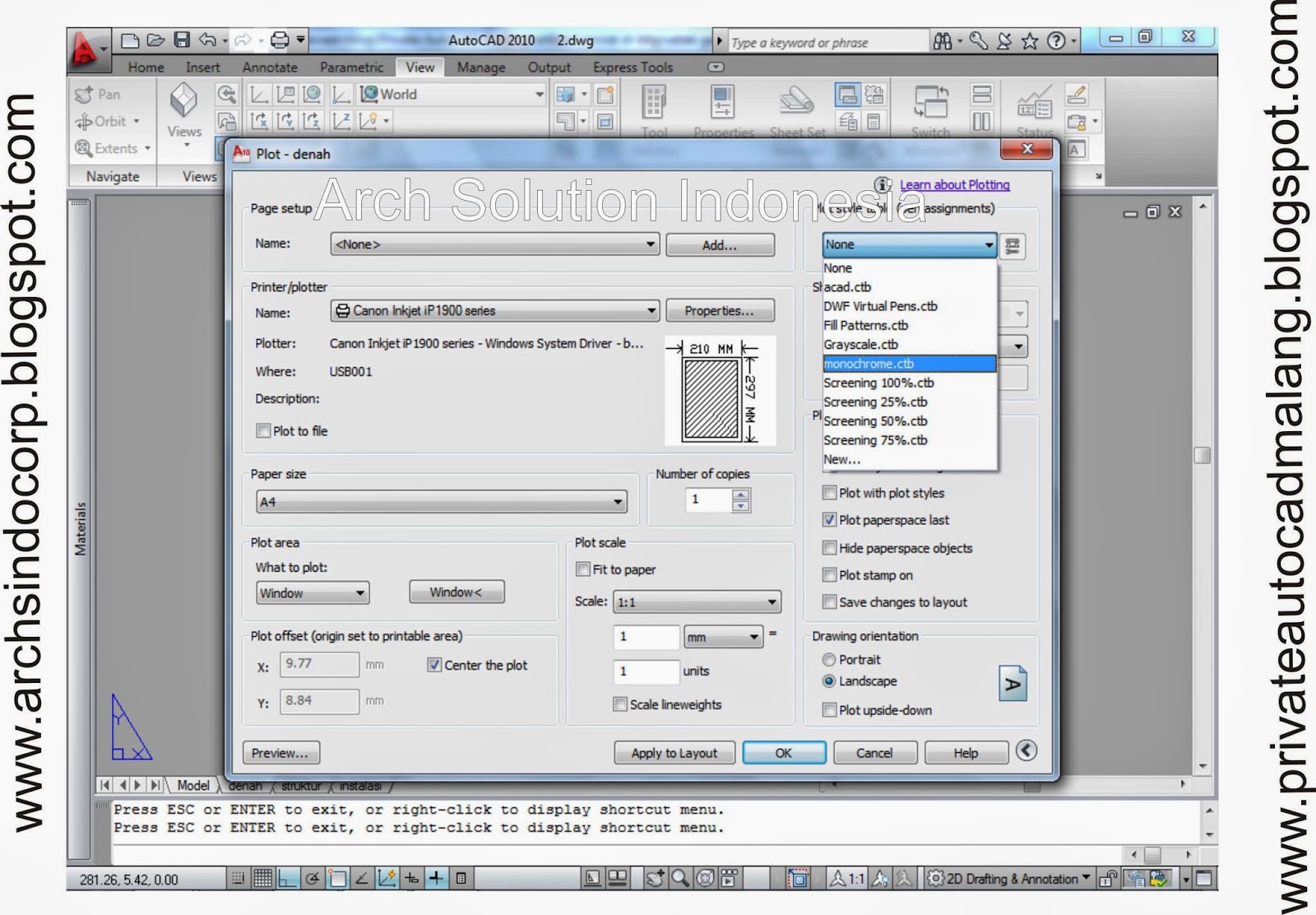1316x915 pixels.
Task: Click the star Favorites icon in title bar
Action: [1030, 41]
